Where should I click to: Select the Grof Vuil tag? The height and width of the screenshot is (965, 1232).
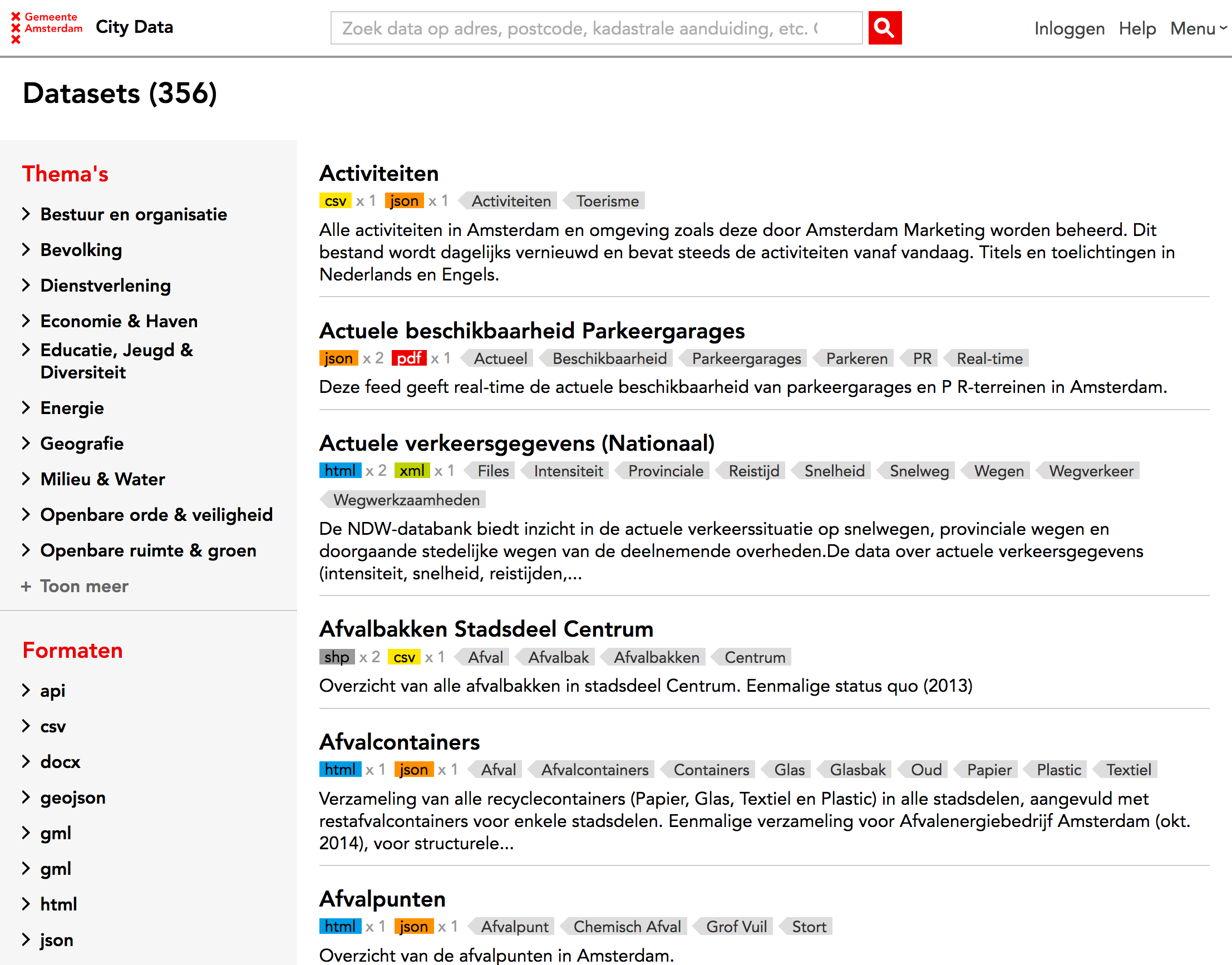click(733, 927)
